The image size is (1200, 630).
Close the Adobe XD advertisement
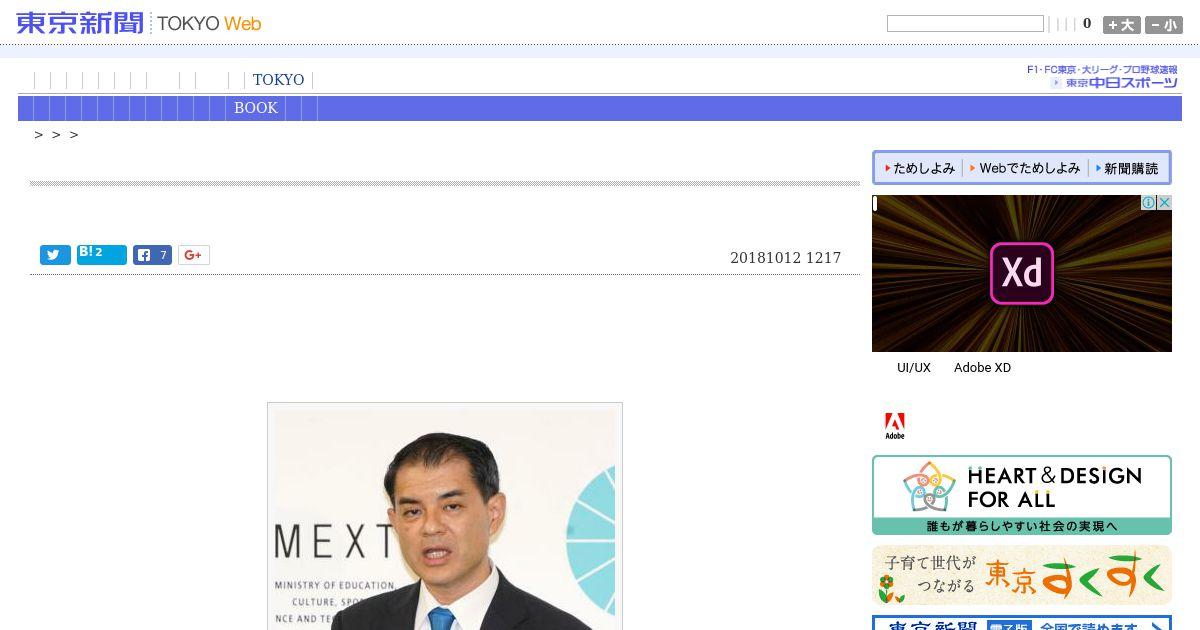[1164, 202]
